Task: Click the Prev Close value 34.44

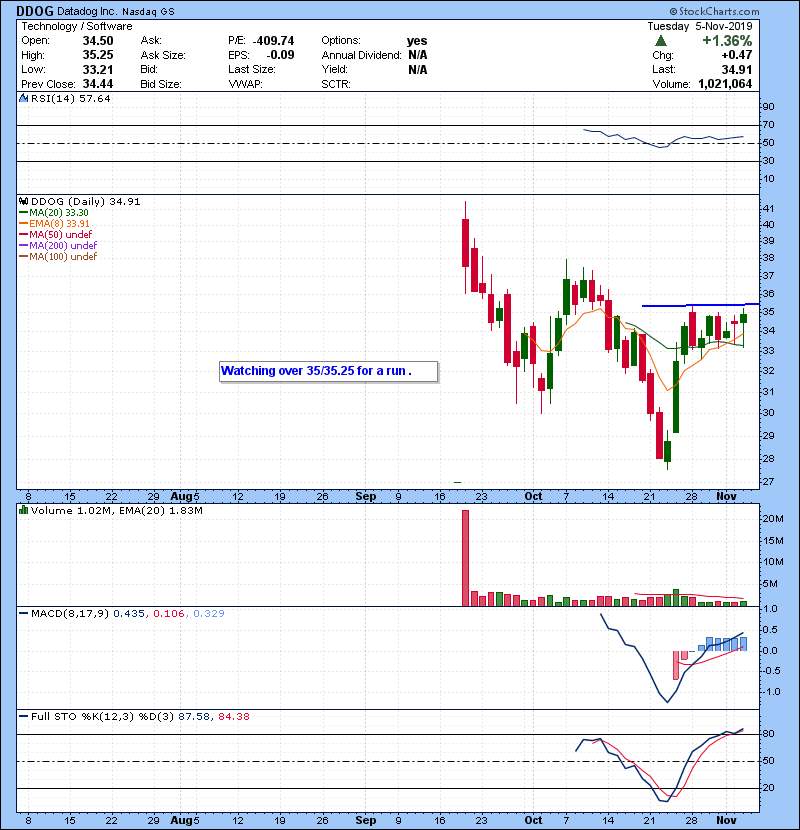Action: [98, 84]
